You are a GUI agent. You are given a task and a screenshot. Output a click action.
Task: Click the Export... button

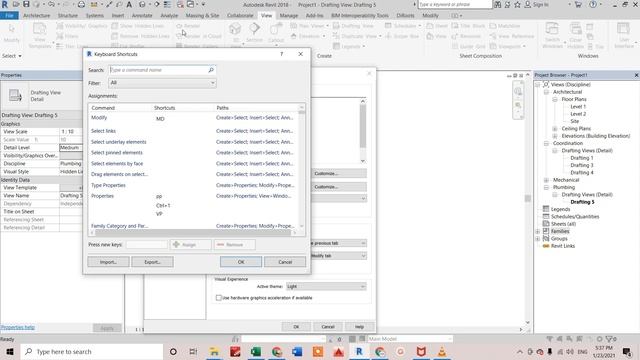[152, 262]
